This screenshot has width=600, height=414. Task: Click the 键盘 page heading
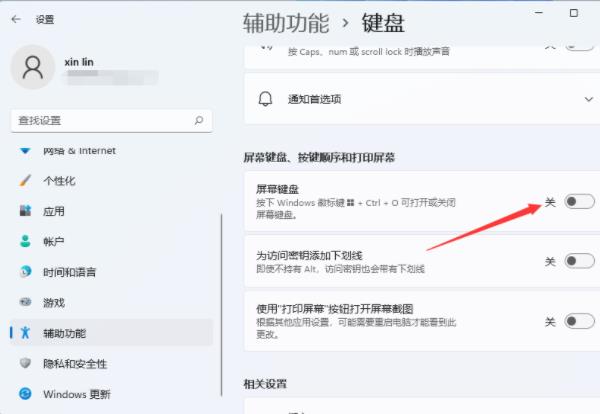point(383,23)
